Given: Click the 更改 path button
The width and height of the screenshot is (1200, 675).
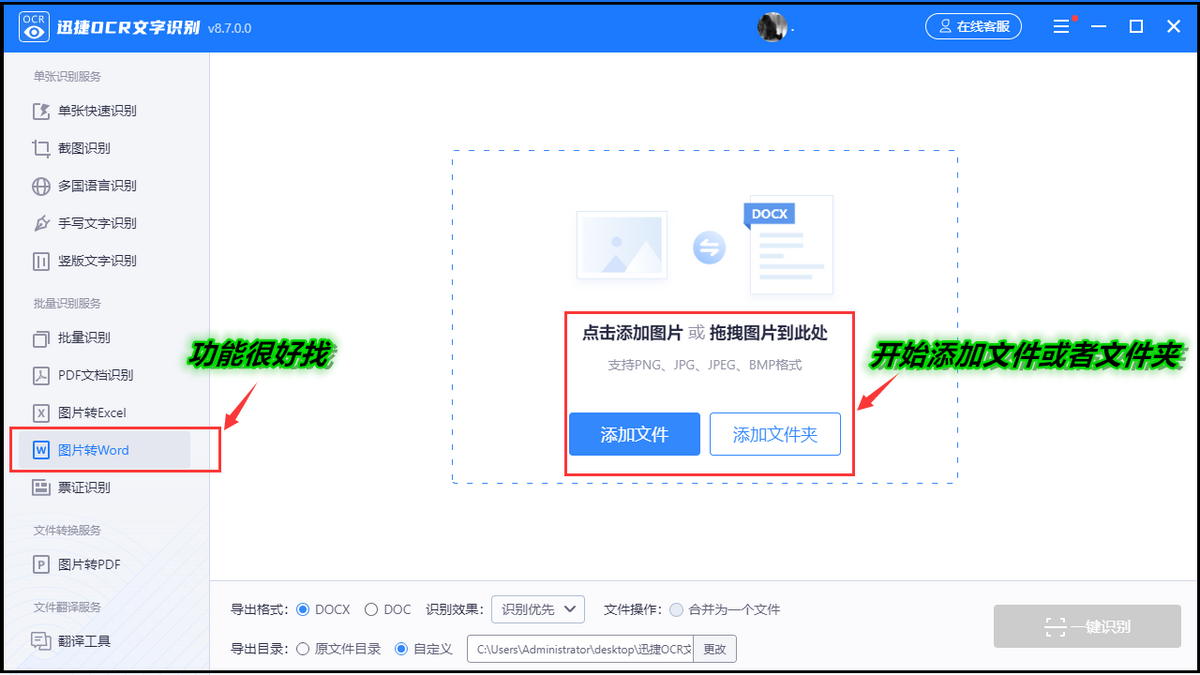Looking at the screenshot, I should (x=715, y=649).
